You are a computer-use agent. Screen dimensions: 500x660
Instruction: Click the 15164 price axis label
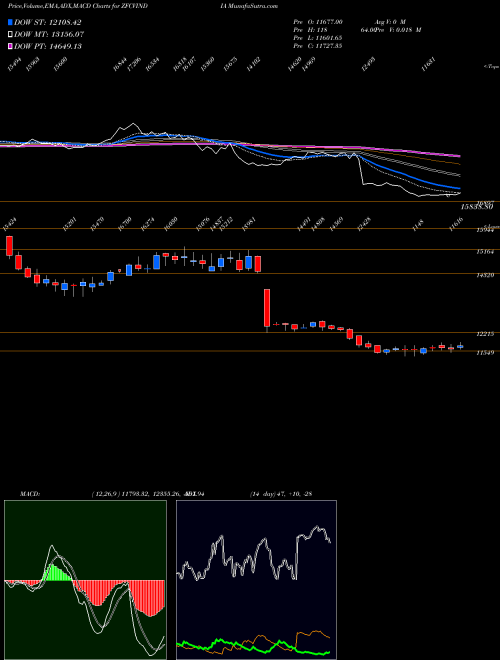pos(484,252)
